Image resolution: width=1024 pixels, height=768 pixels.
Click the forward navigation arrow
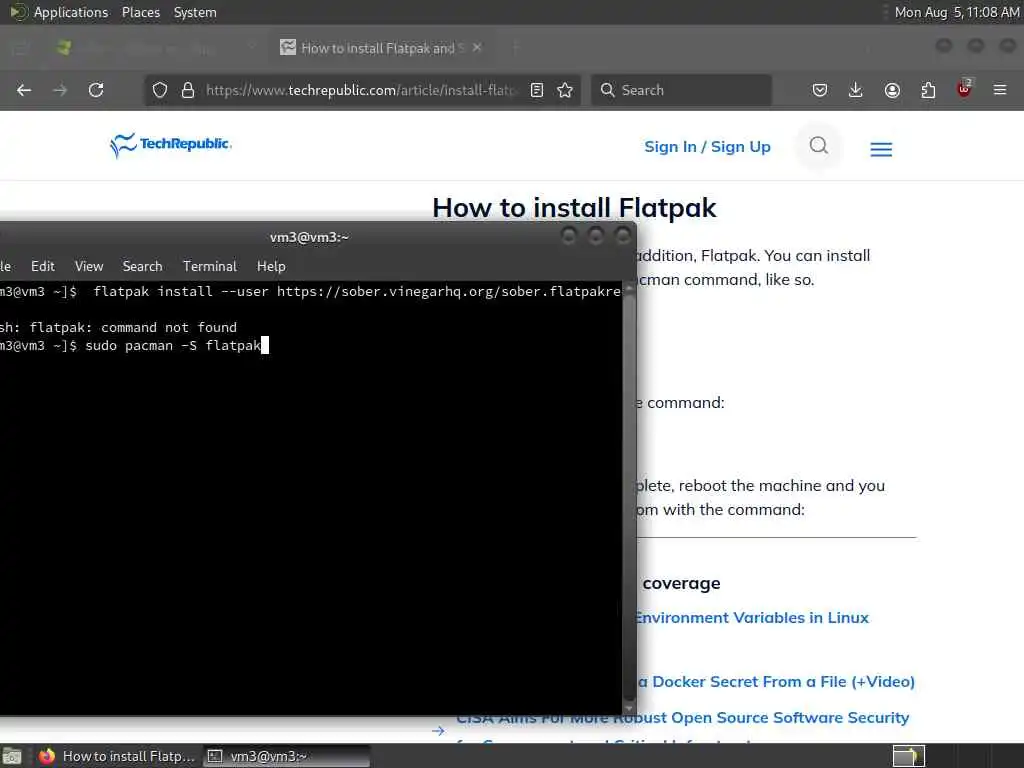(x=60, y=90)
